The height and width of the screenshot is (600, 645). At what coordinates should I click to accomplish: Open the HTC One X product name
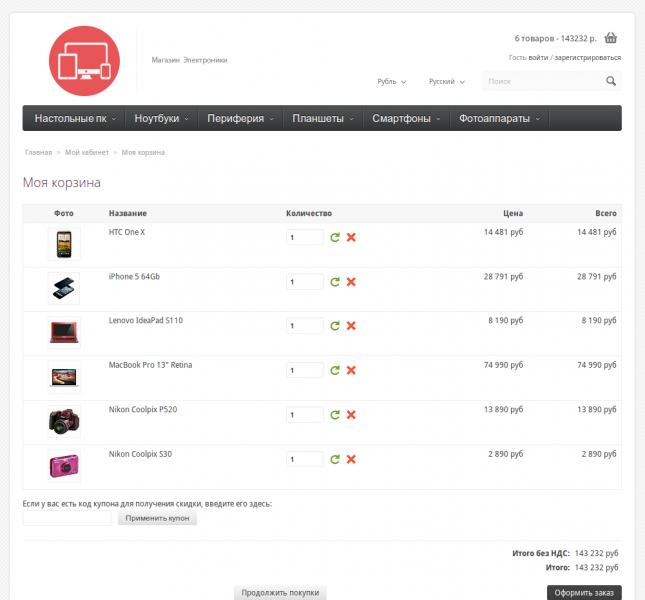click(x=127, y=232)
